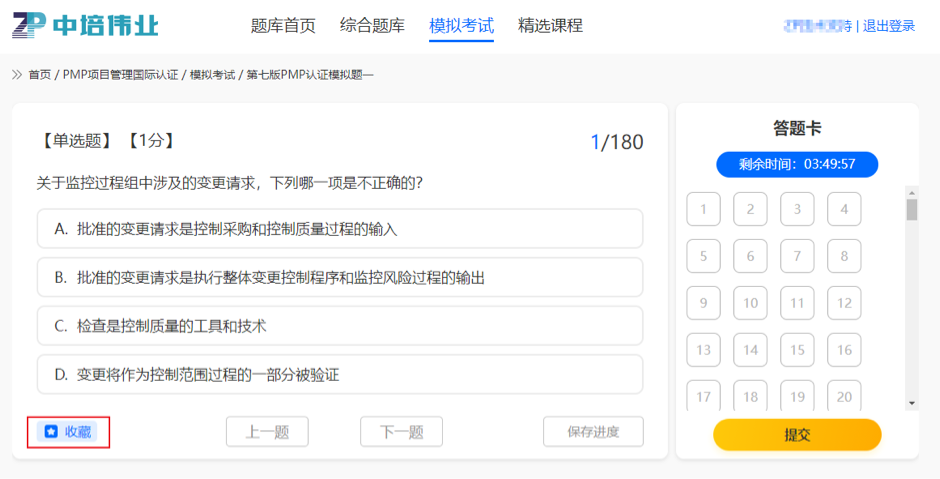Go to 下一题 next question
Screen dimensions: 940x479
tap(401, 432)
